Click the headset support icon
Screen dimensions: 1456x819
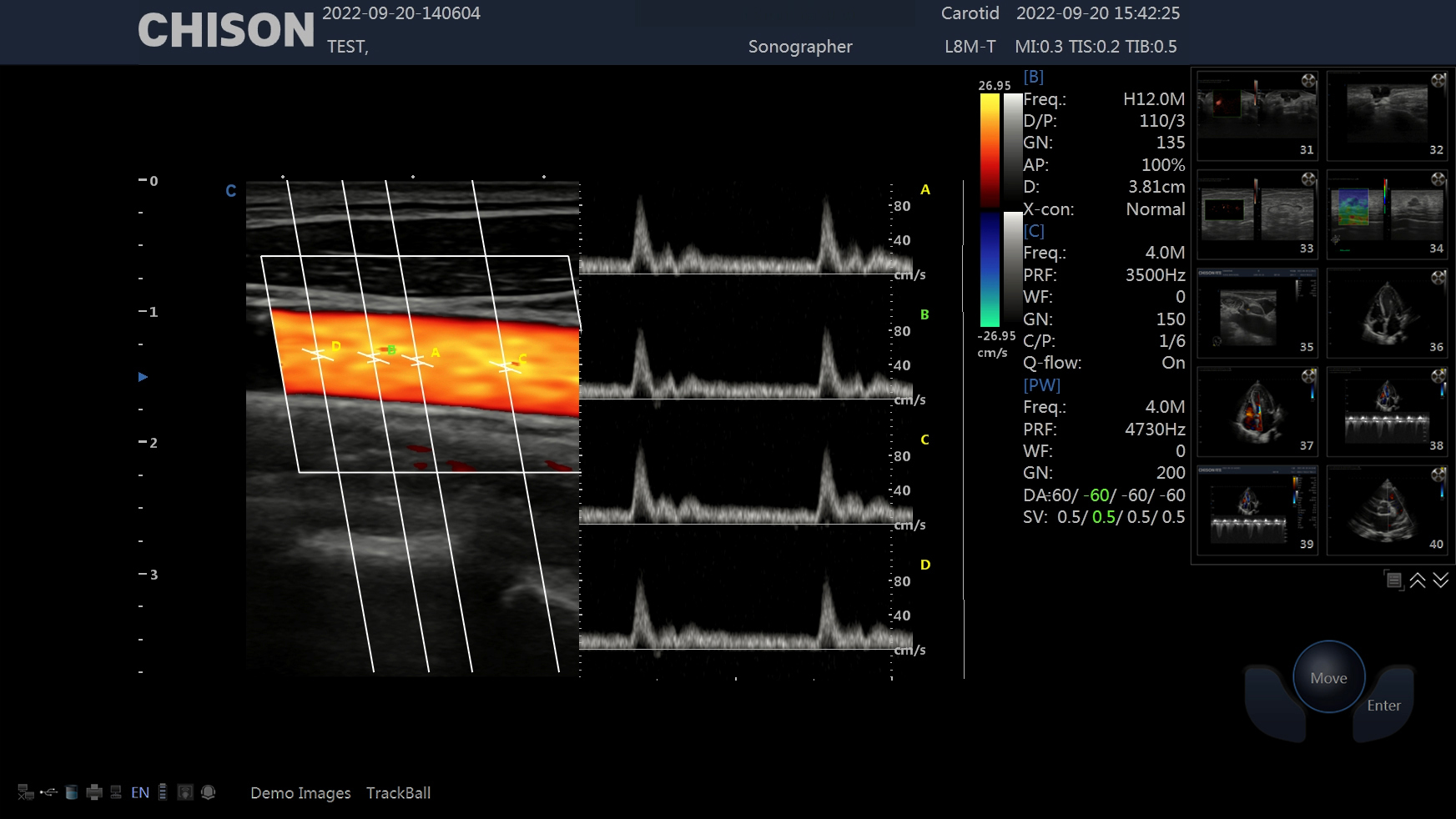[x=209, y=792]
